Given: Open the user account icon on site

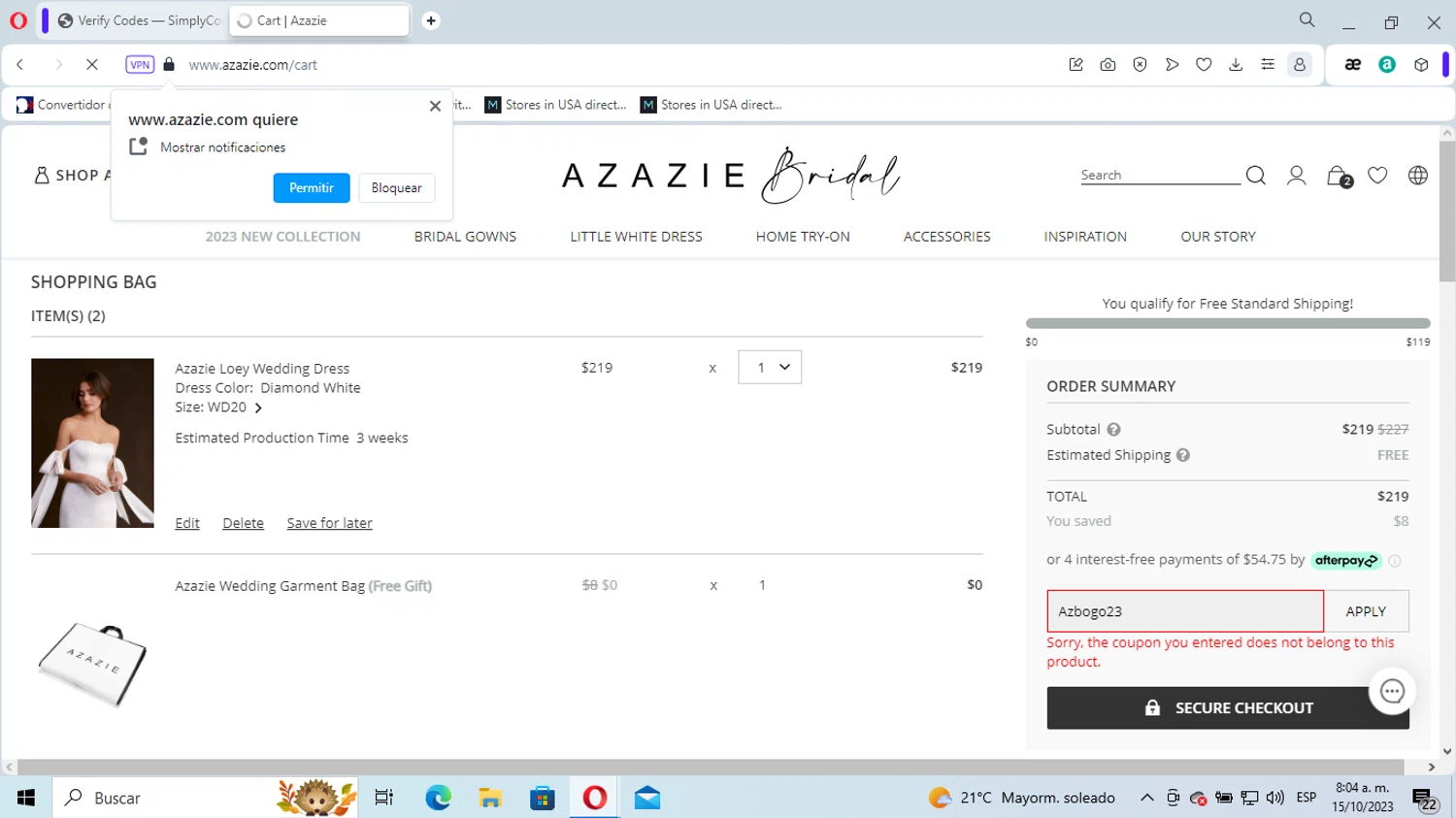Looking at the screenshot, I should click(x=1297, y=176).
